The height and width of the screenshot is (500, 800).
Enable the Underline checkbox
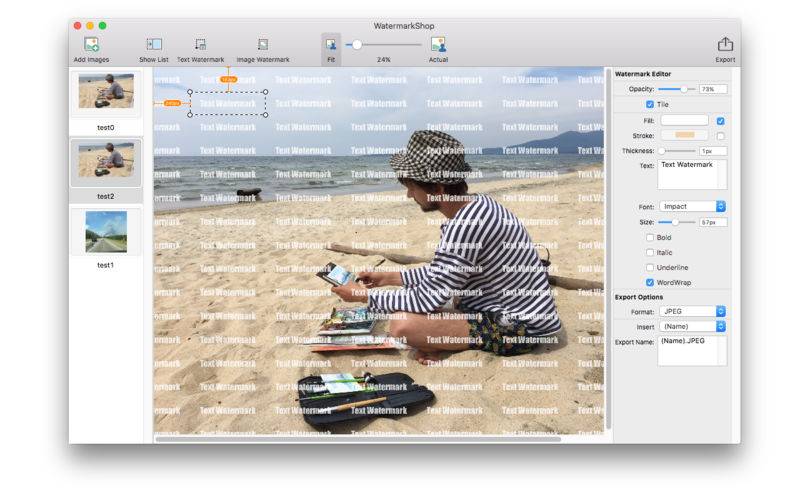(x=649, y=267)
